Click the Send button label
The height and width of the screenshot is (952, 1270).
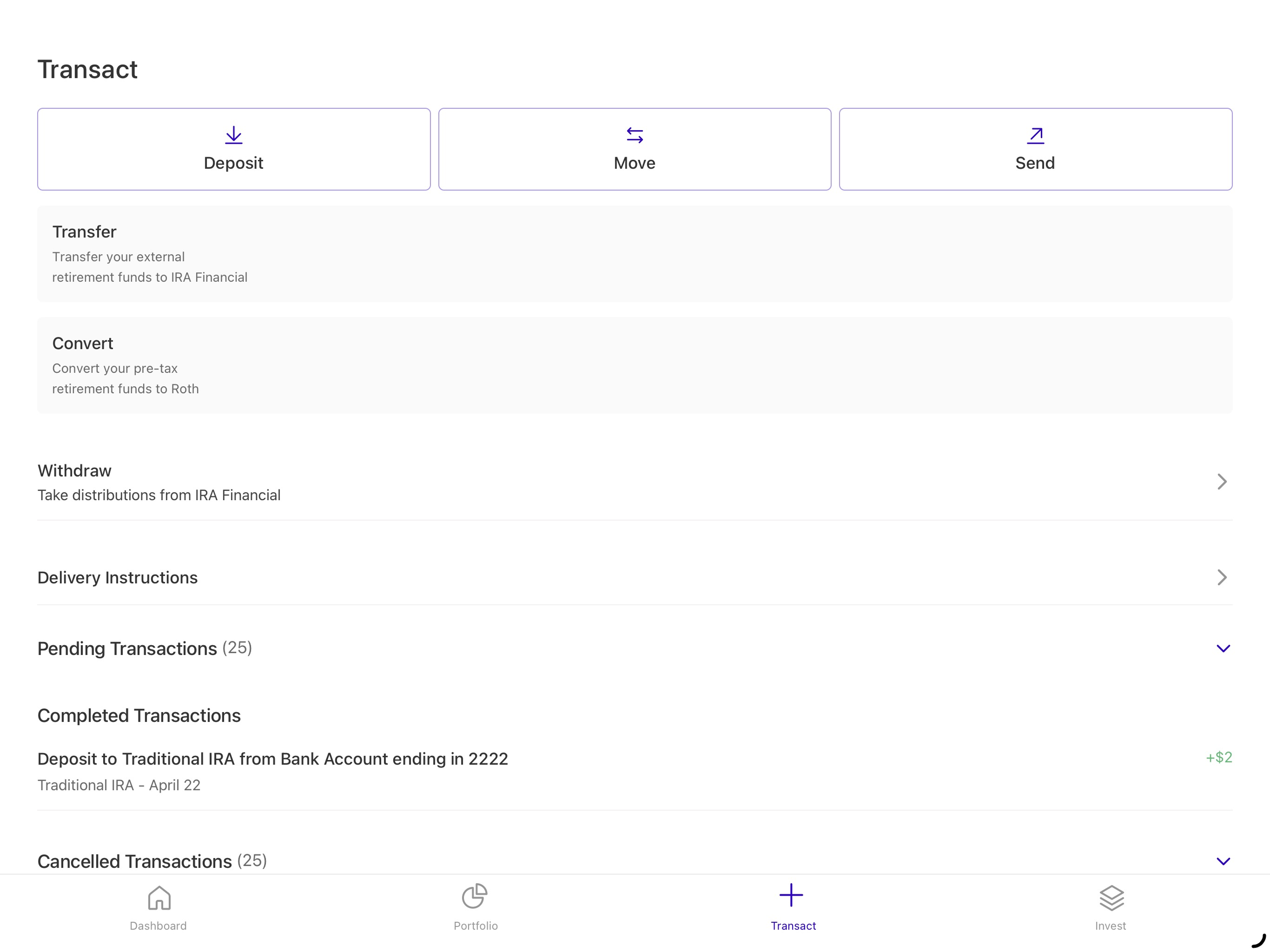pyautogui.click(x=1035, y=163)
